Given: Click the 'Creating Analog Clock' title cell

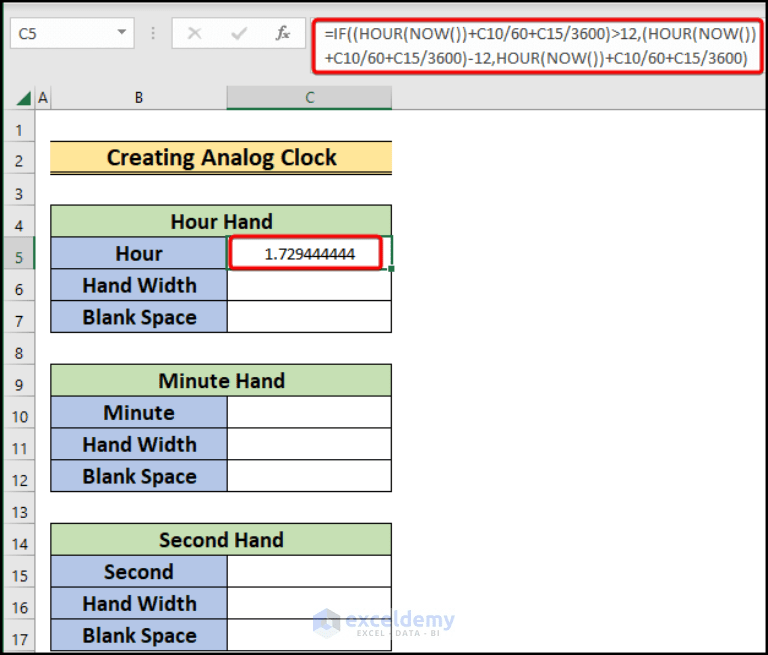Looking at the screenshot, I should point(221,158).
